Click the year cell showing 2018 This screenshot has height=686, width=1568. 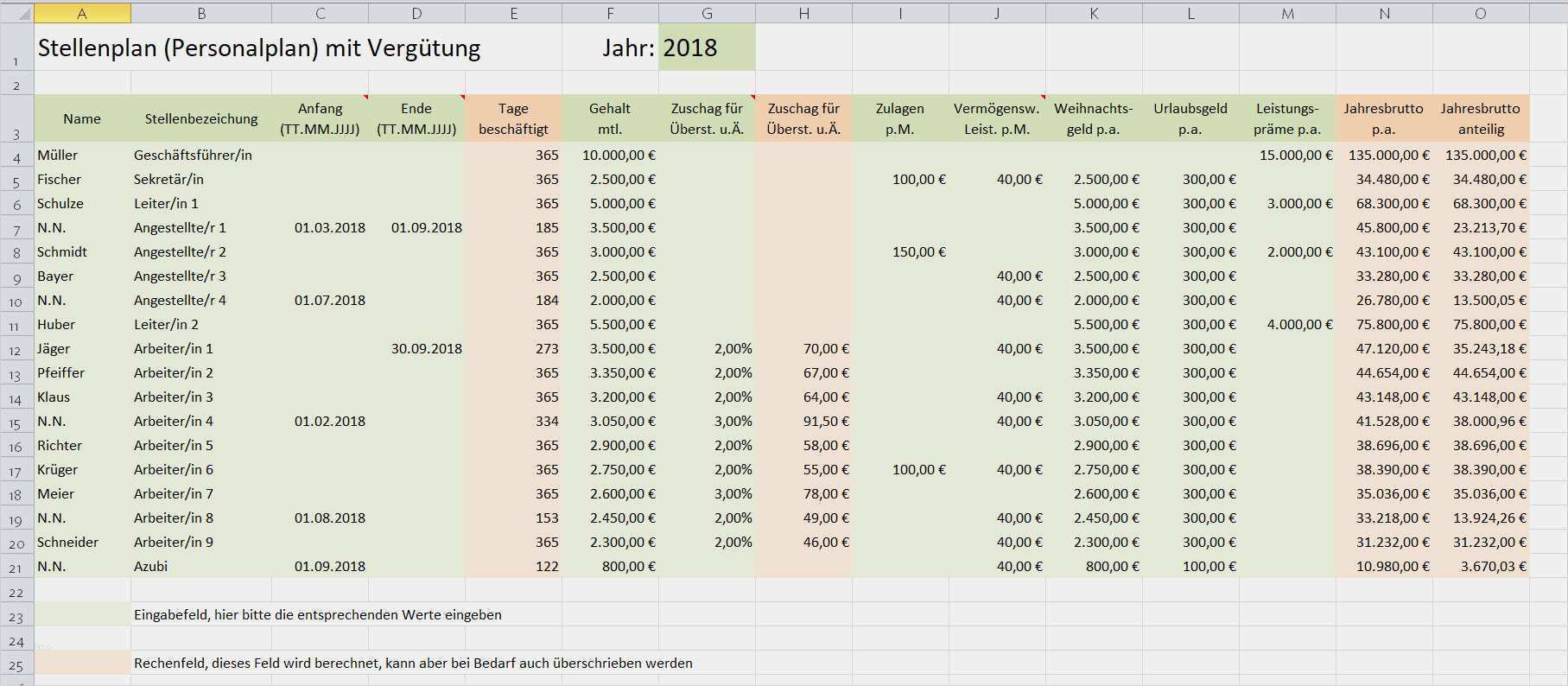[x=706, y=48]
